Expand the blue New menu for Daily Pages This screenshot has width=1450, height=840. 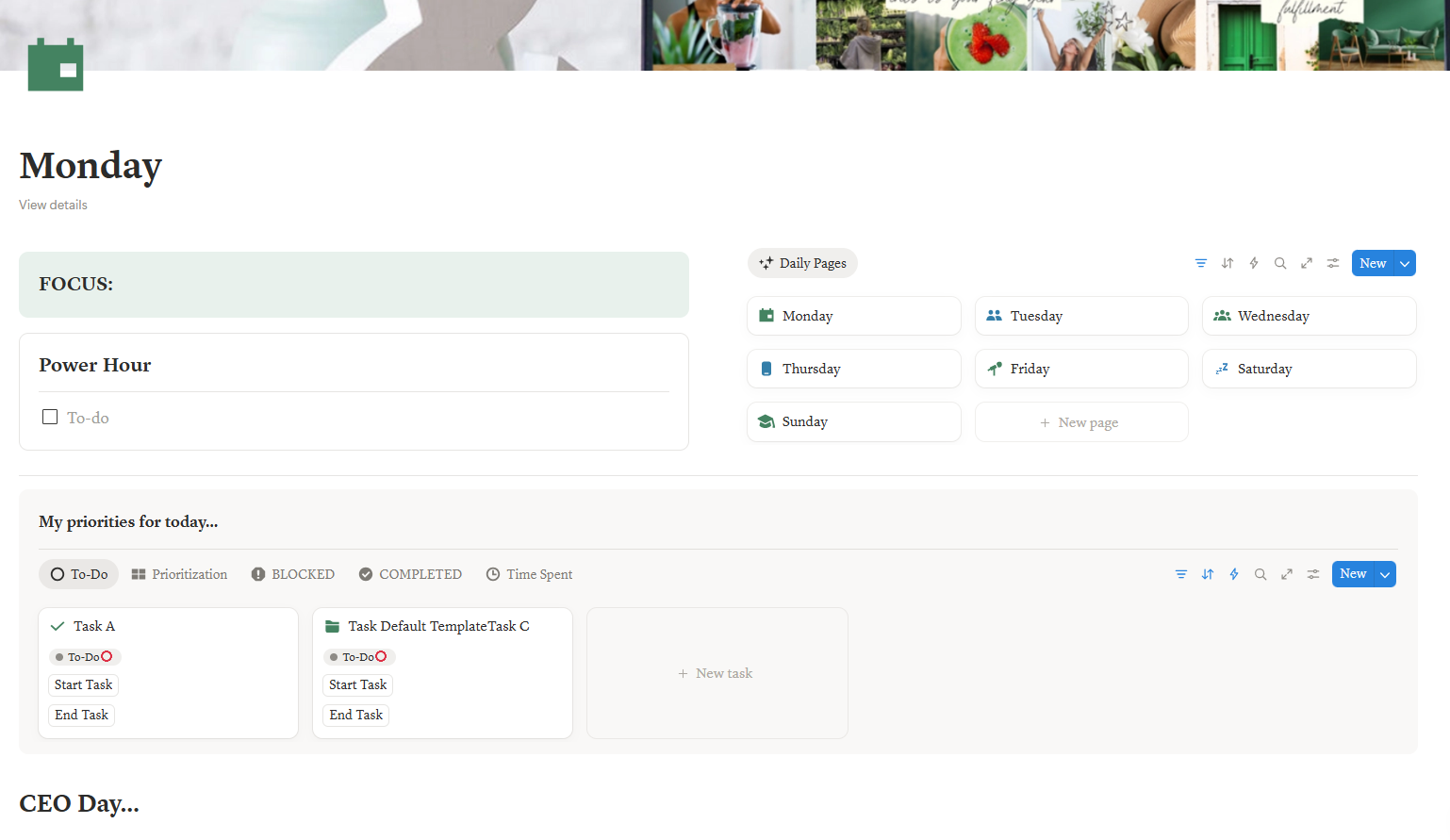point(1373,263)
